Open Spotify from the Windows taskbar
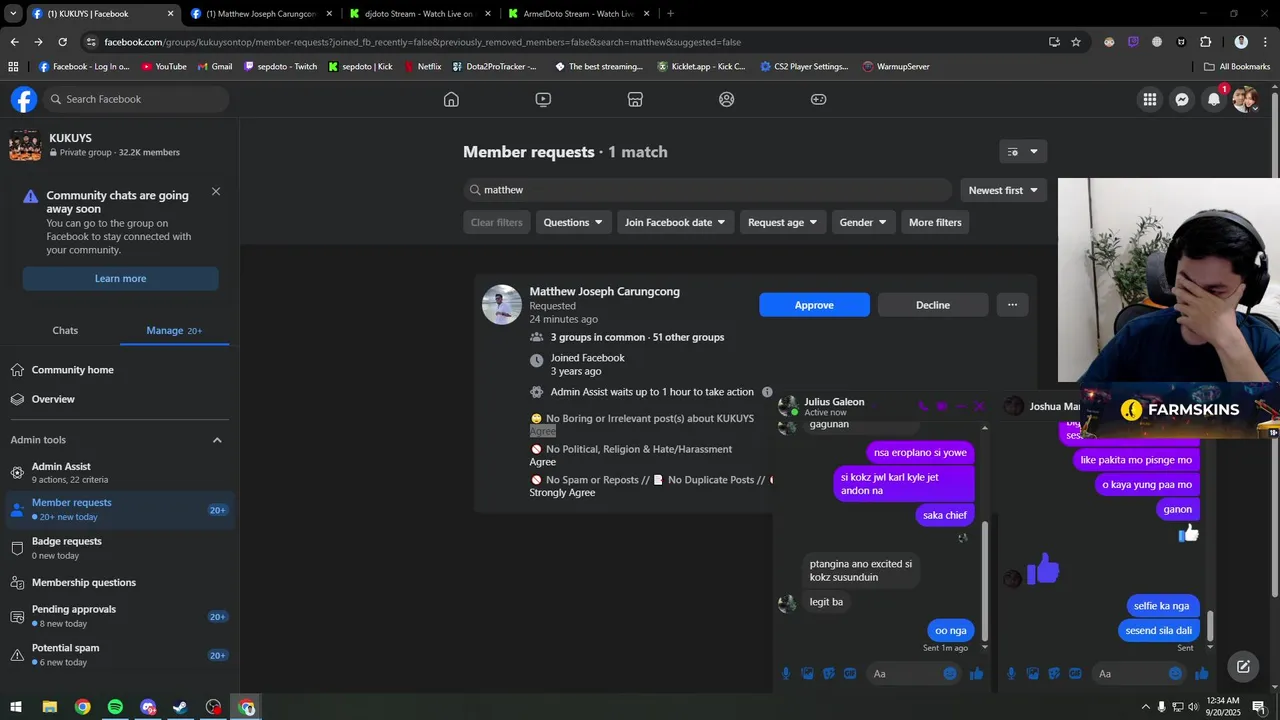The image size is (1280, 720). pos(115,707)
